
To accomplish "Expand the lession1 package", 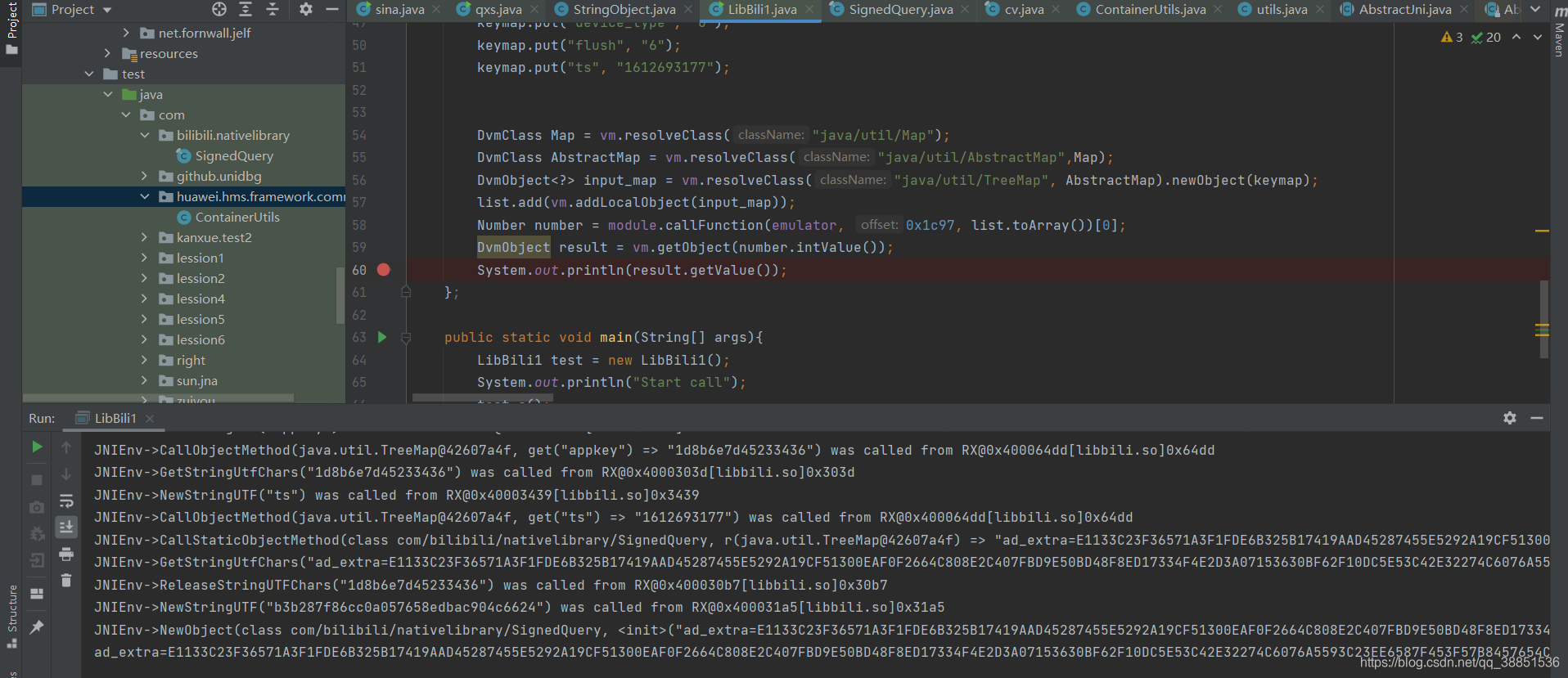I will point(145,258).
